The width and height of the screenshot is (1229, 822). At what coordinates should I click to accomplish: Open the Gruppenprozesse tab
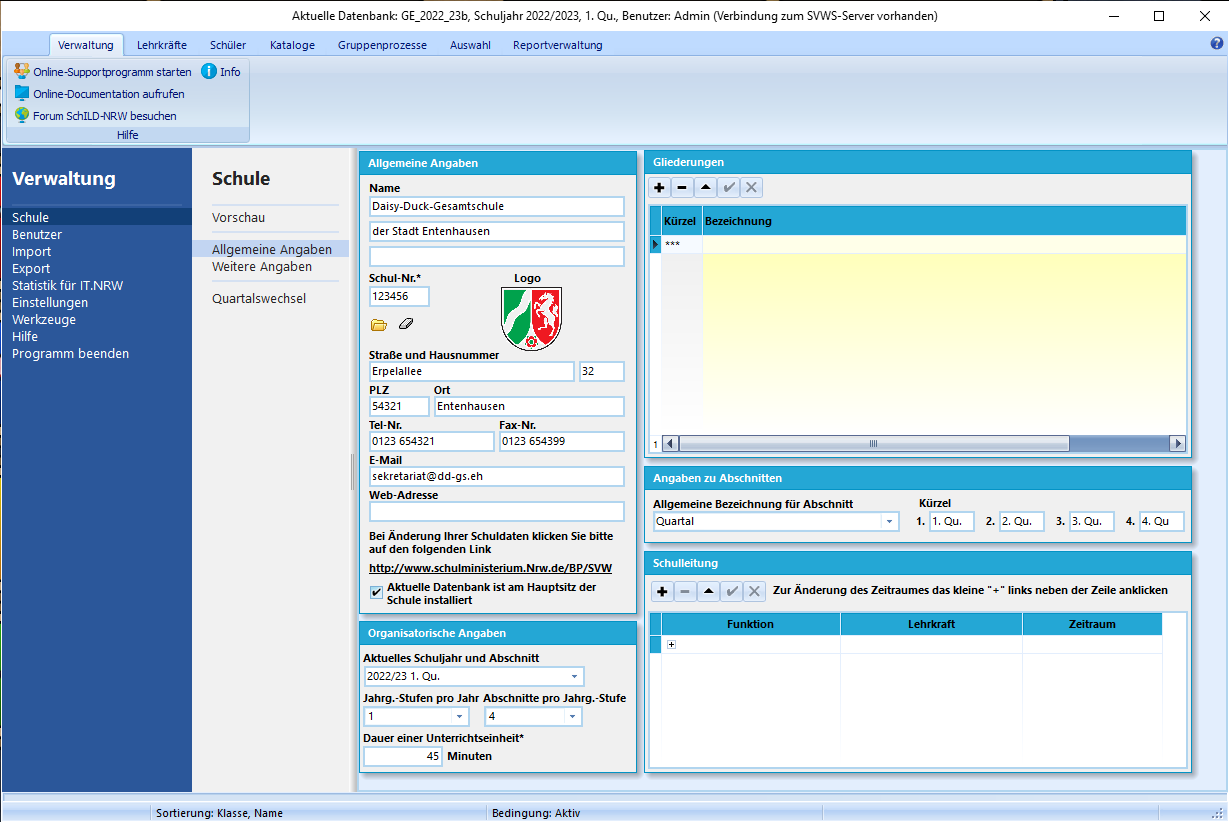382,45
